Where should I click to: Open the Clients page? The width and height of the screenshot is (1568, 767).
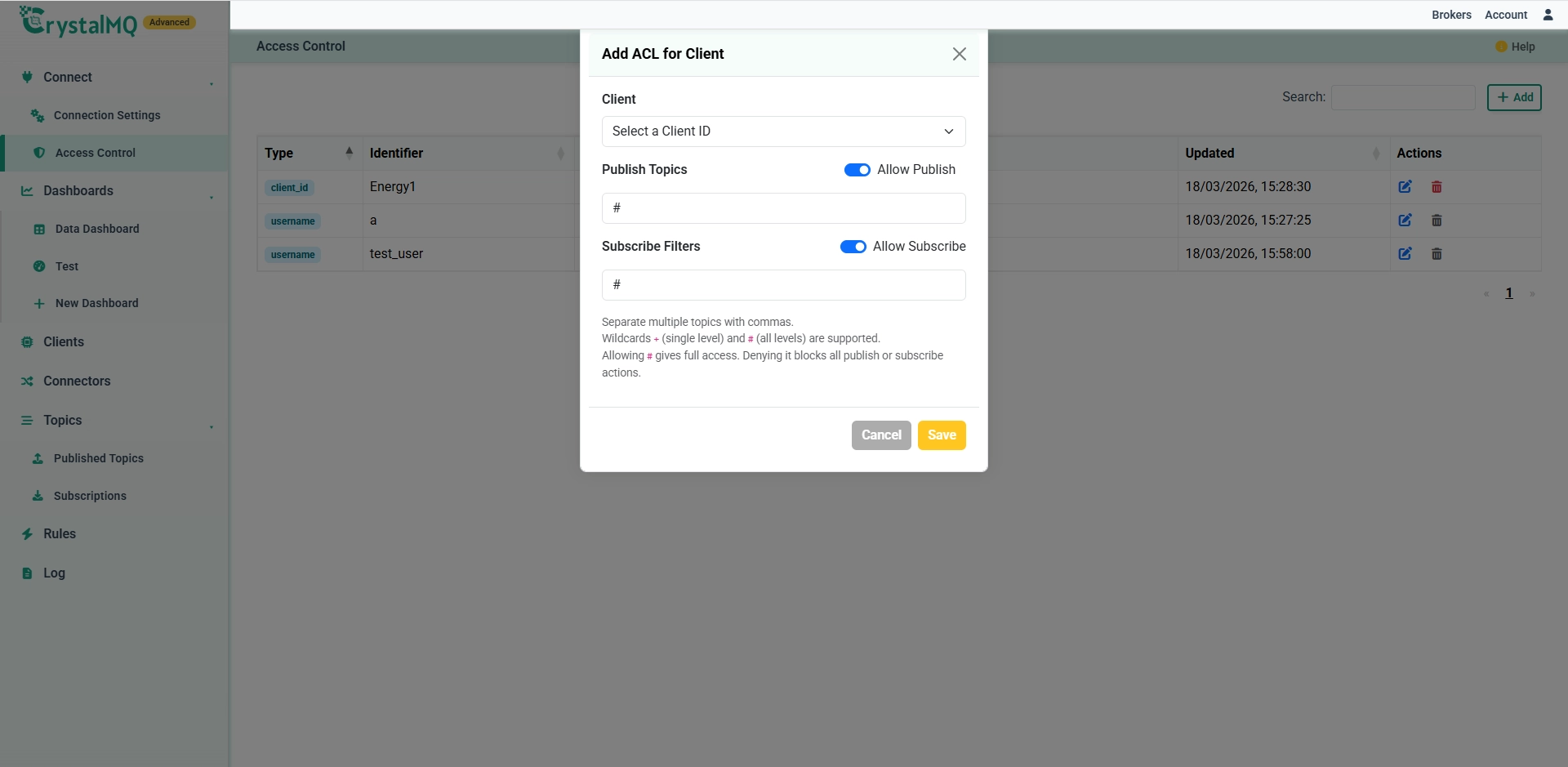(64, 341)
